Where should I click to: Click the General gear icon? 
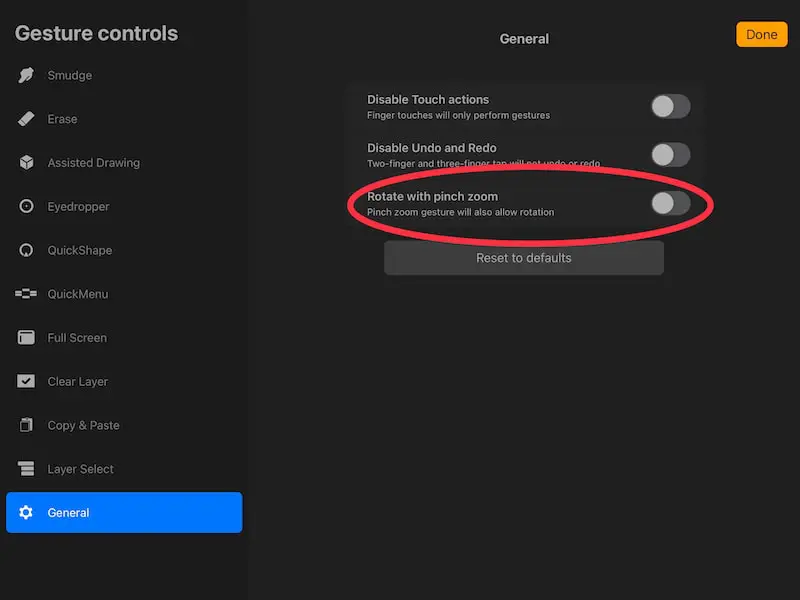click(26, 512)
